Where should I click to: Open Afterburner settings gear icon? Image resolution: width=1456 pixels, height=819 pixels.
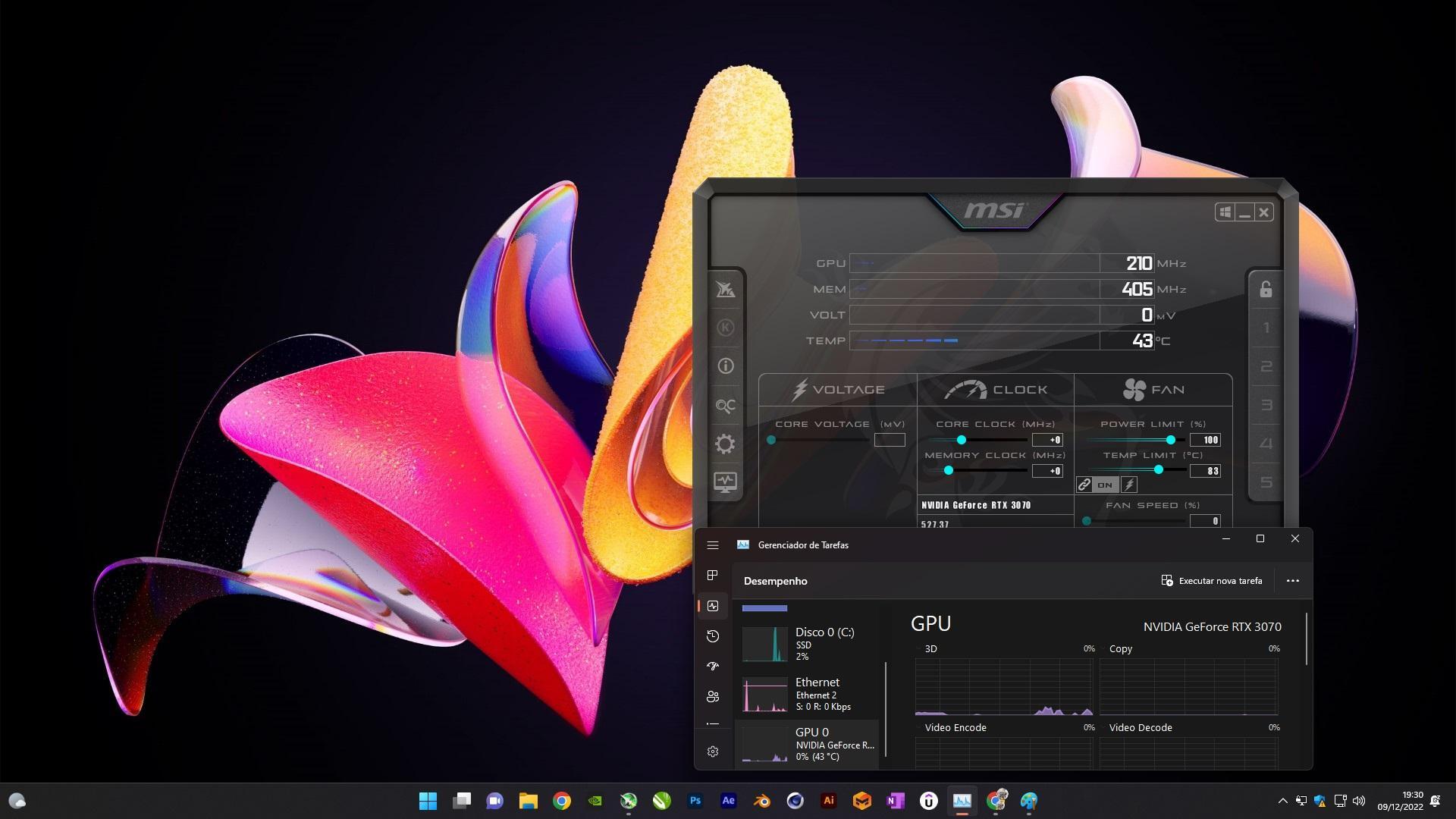point(725,444)
